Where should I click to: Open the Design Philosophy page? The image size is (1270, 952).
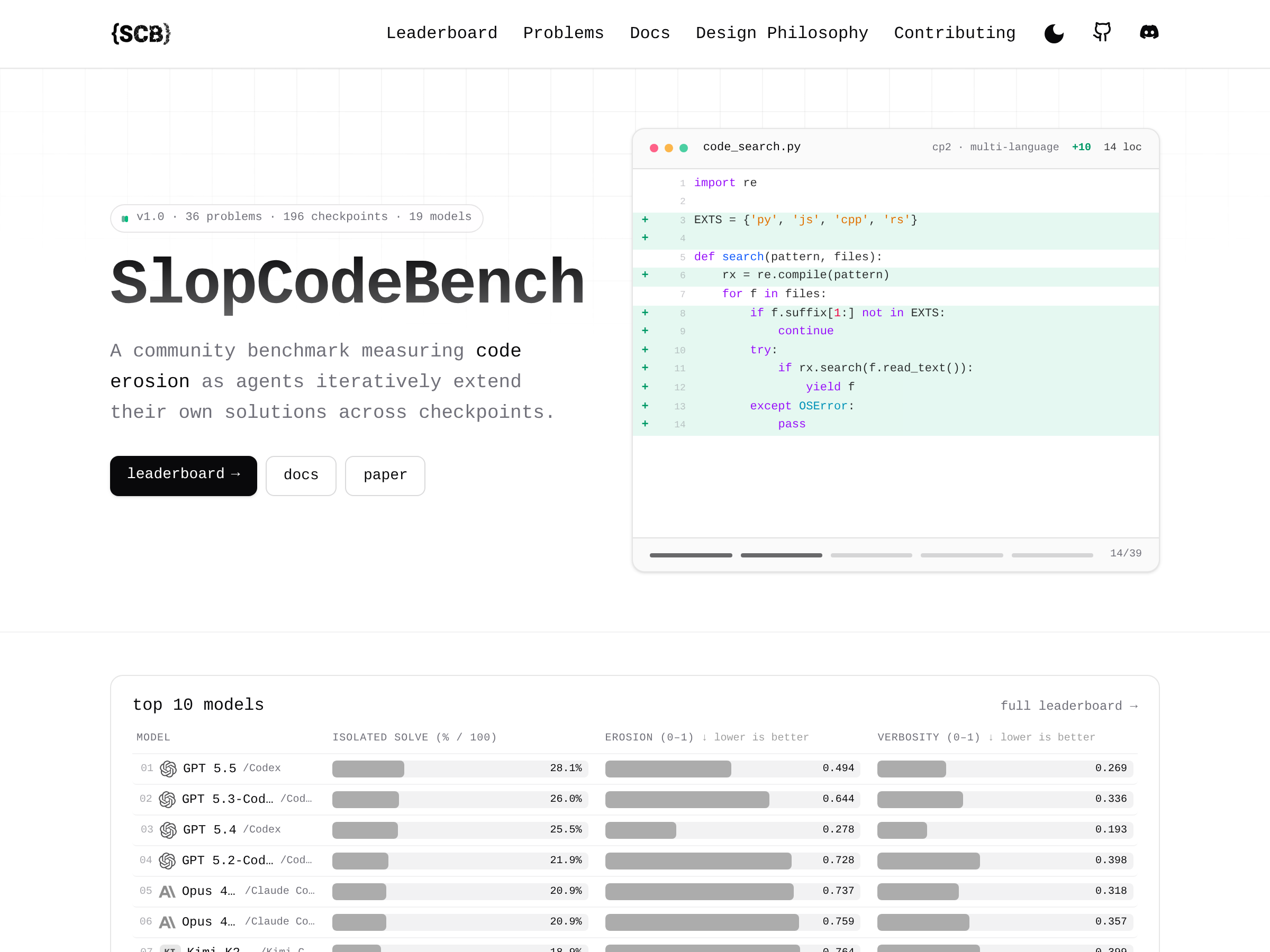coord(782,33)
